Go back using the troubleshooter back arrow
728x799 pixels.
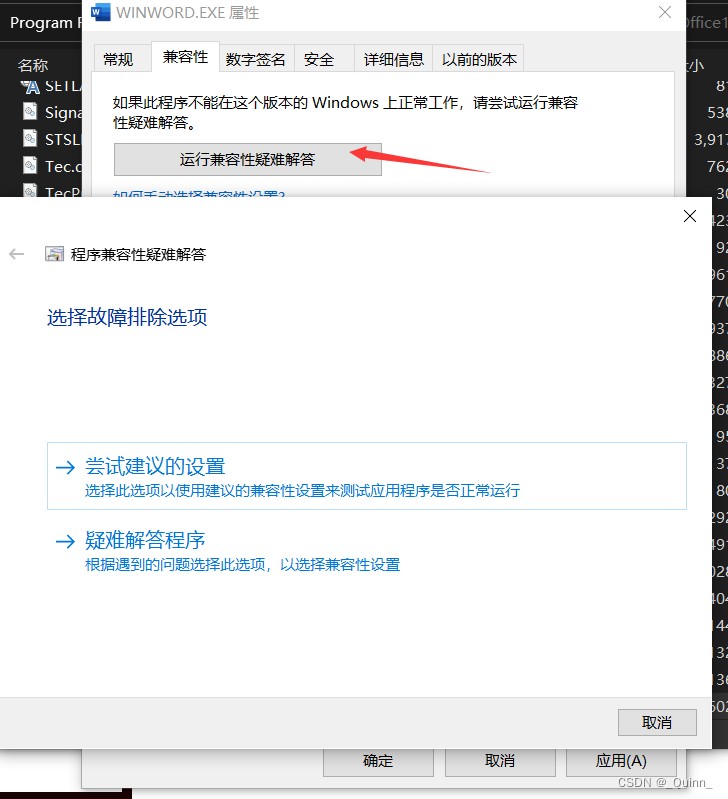click(x=17, y=254)
